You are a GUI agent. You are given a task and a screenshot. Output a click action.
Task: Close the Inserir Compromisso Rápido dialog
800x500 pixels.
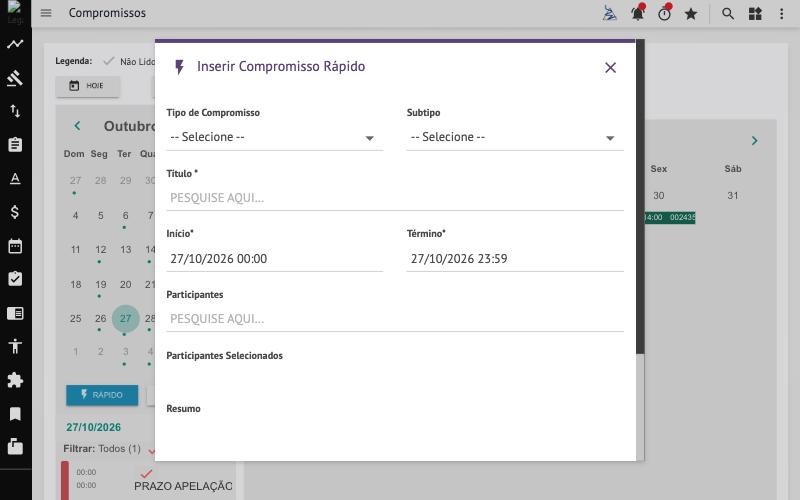pyautogui.click(x=610, y=67)
